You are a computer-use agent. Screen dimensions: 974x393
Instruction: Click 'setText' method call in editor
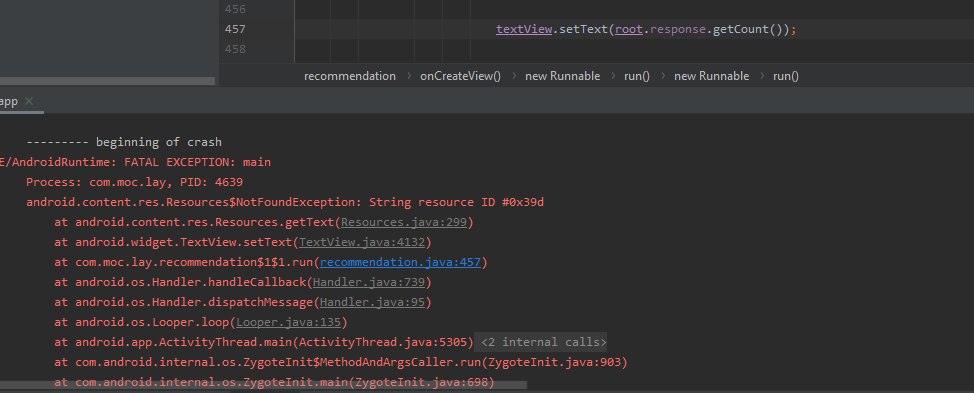(x=584, y=29)
